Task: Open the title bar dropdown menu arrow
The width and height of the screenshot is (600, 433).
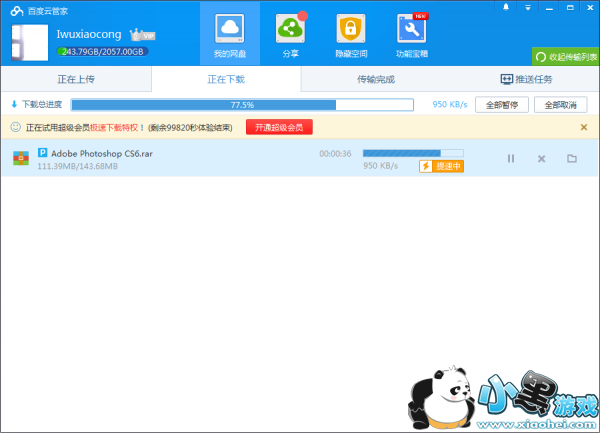Action: (x=528, y=8)
